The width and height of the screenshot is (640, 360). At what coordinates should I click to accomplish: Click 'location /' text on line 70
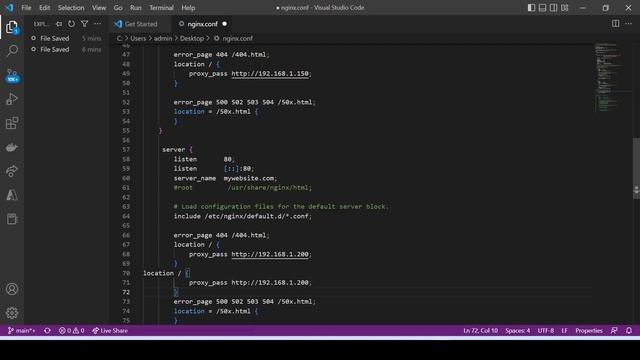pos(162,273)
